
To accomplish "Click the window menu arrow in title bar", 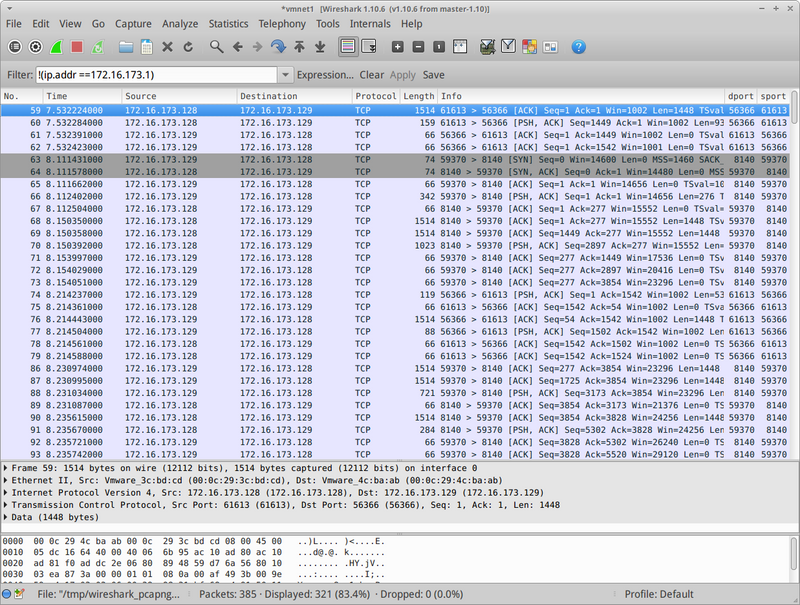I will click(9, 9).
